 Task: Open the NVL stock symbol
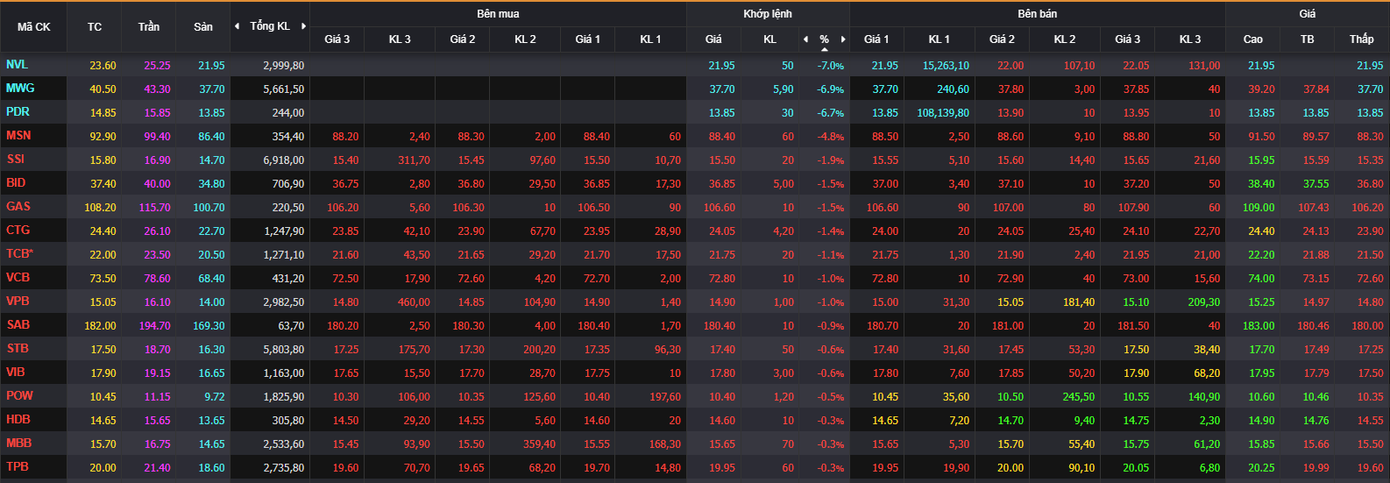pos(17,65)
